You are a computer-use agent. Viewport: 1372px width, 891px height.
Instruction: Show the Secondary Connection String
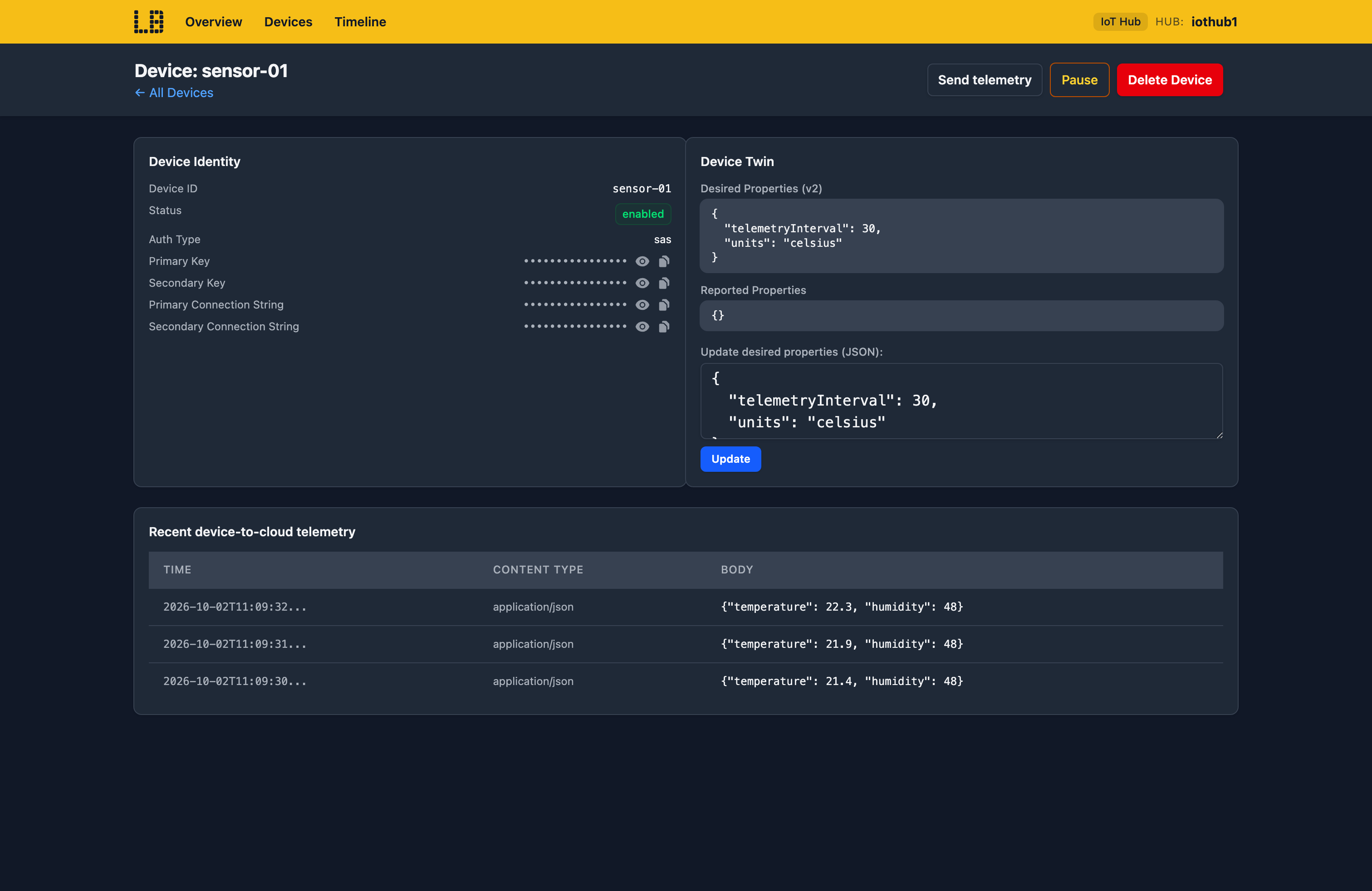pyautogui.click(x=642, y=327)
